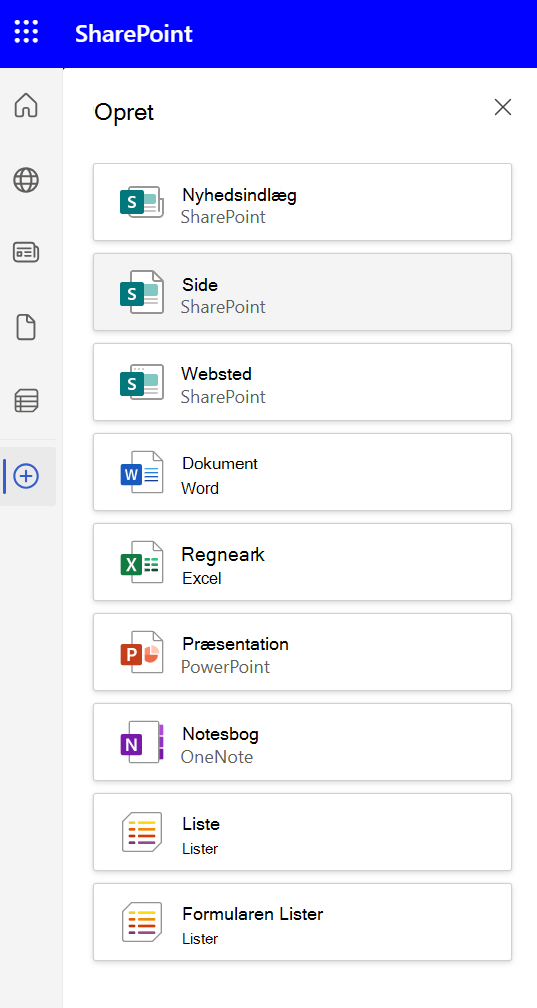Select Side SharePoint page option
The image size is (537, 1008).
302,292
